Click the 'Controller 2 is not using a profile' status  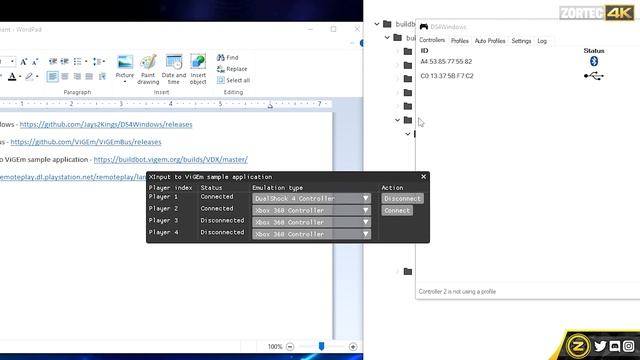point(457,291)
